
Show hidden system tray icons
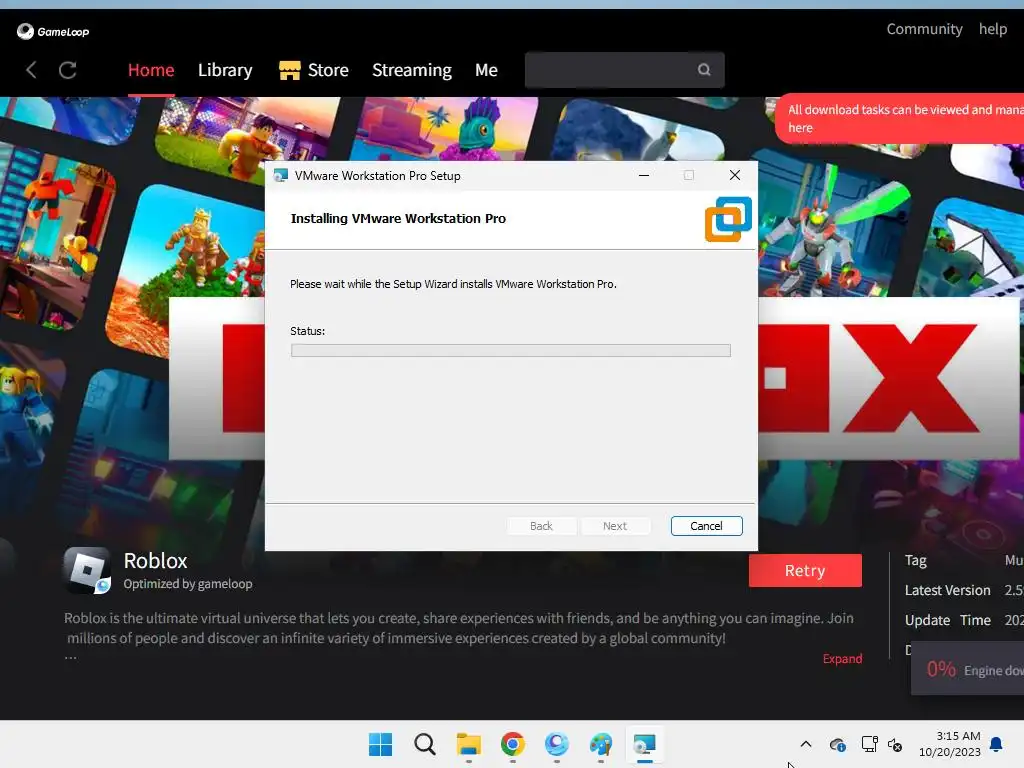[x=806, y=744]
